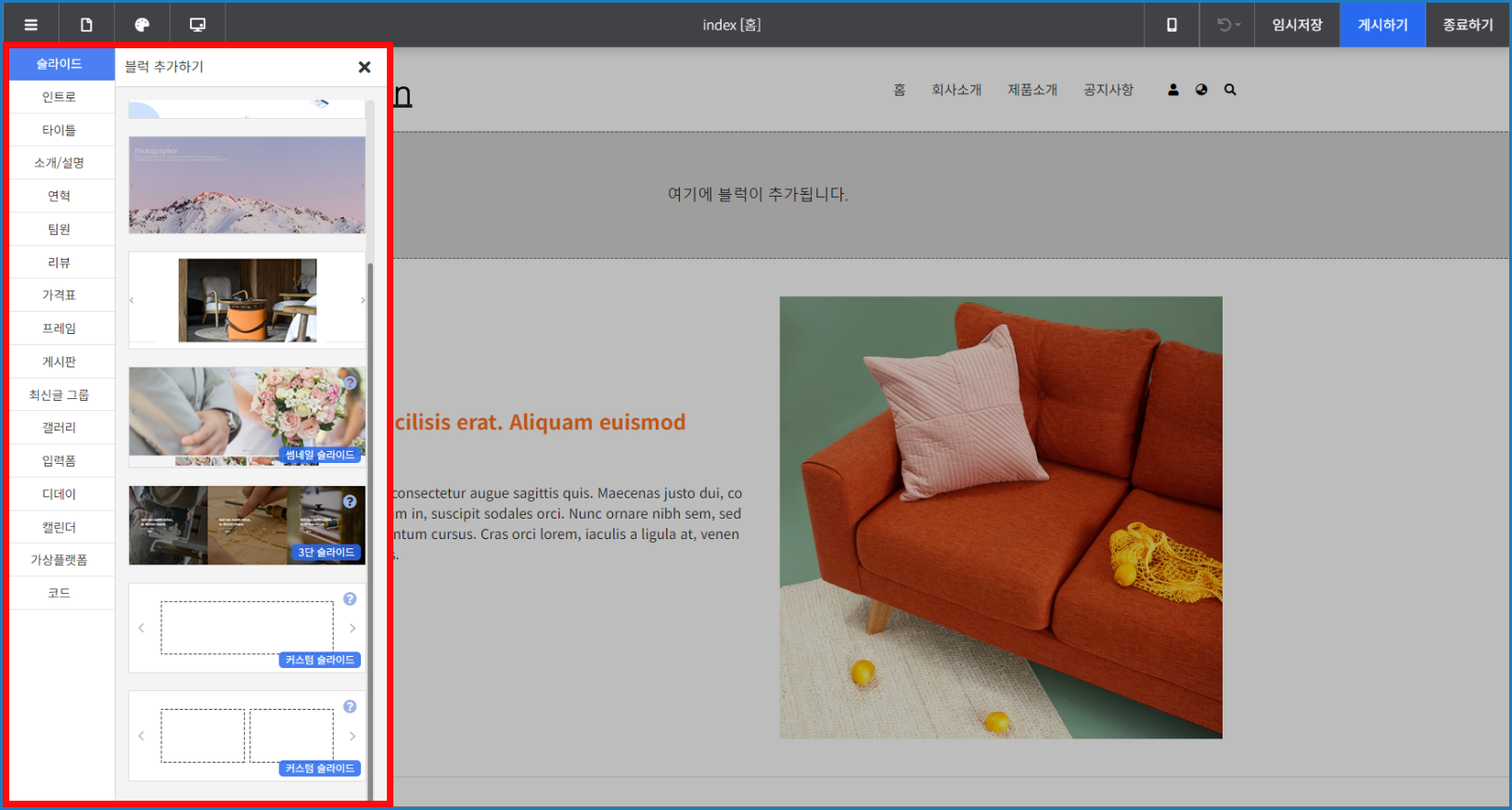Image resolution: width=1512 pixels, height=810 pixels.
Task: Click the desktop monitor view icon
Action: (x=198, y=25)
